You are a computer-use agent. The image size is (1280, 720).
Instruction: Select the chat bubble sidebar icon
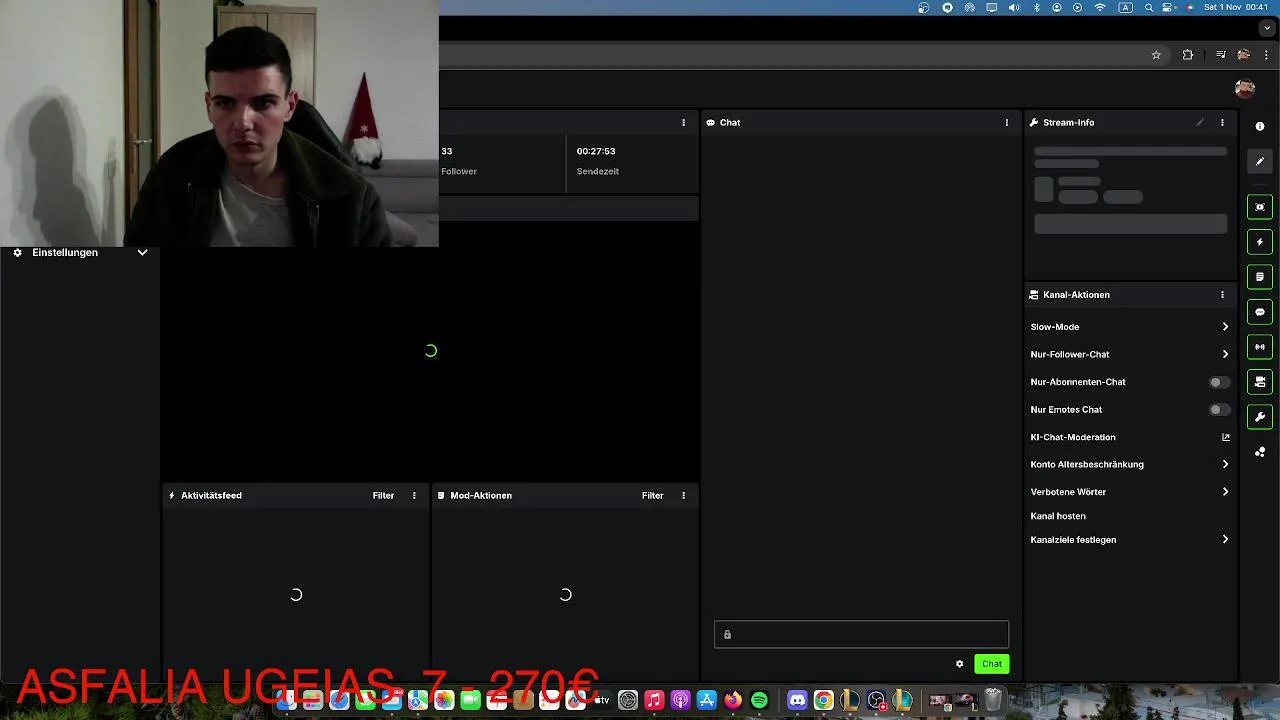[1260, 312]
